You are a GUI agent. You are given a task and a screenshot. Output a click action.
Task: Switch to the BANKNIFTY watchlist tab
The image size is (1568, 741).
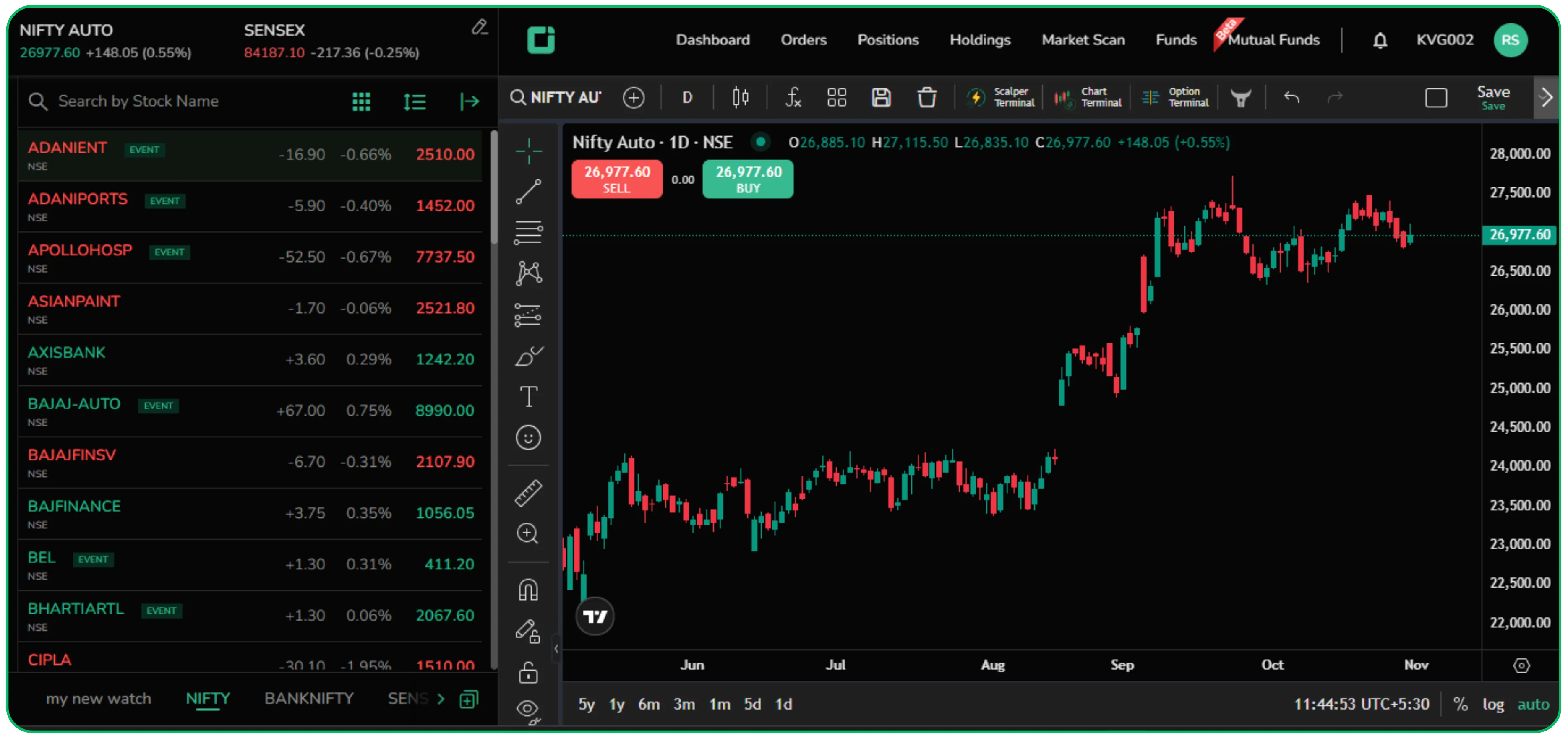pyautogui.click(x=309, y=698)
